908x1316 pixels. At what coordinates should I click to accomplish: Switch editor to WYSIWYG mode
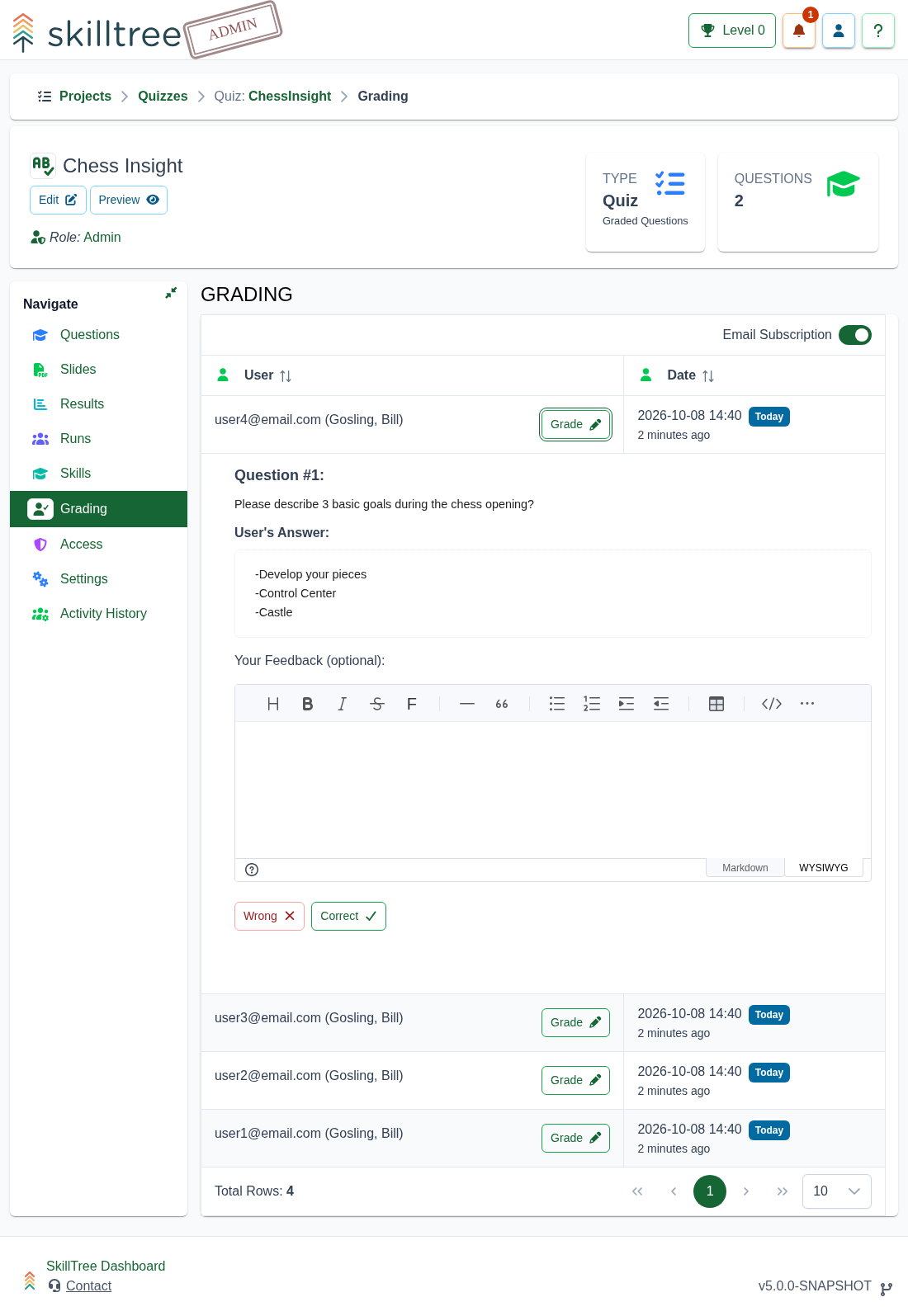coord(824,868)
